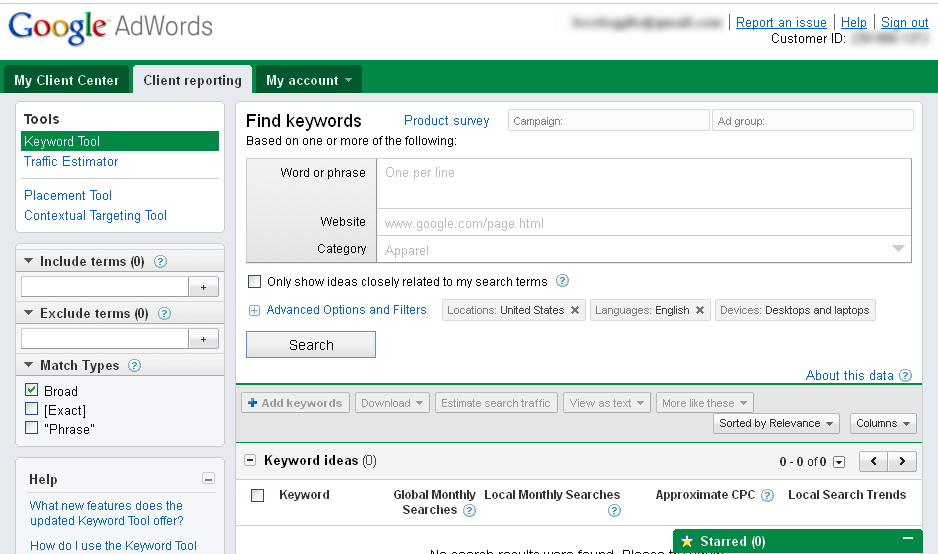Remove the English language filter
Viewport: 938px width, 554px height.
(700, 310)
